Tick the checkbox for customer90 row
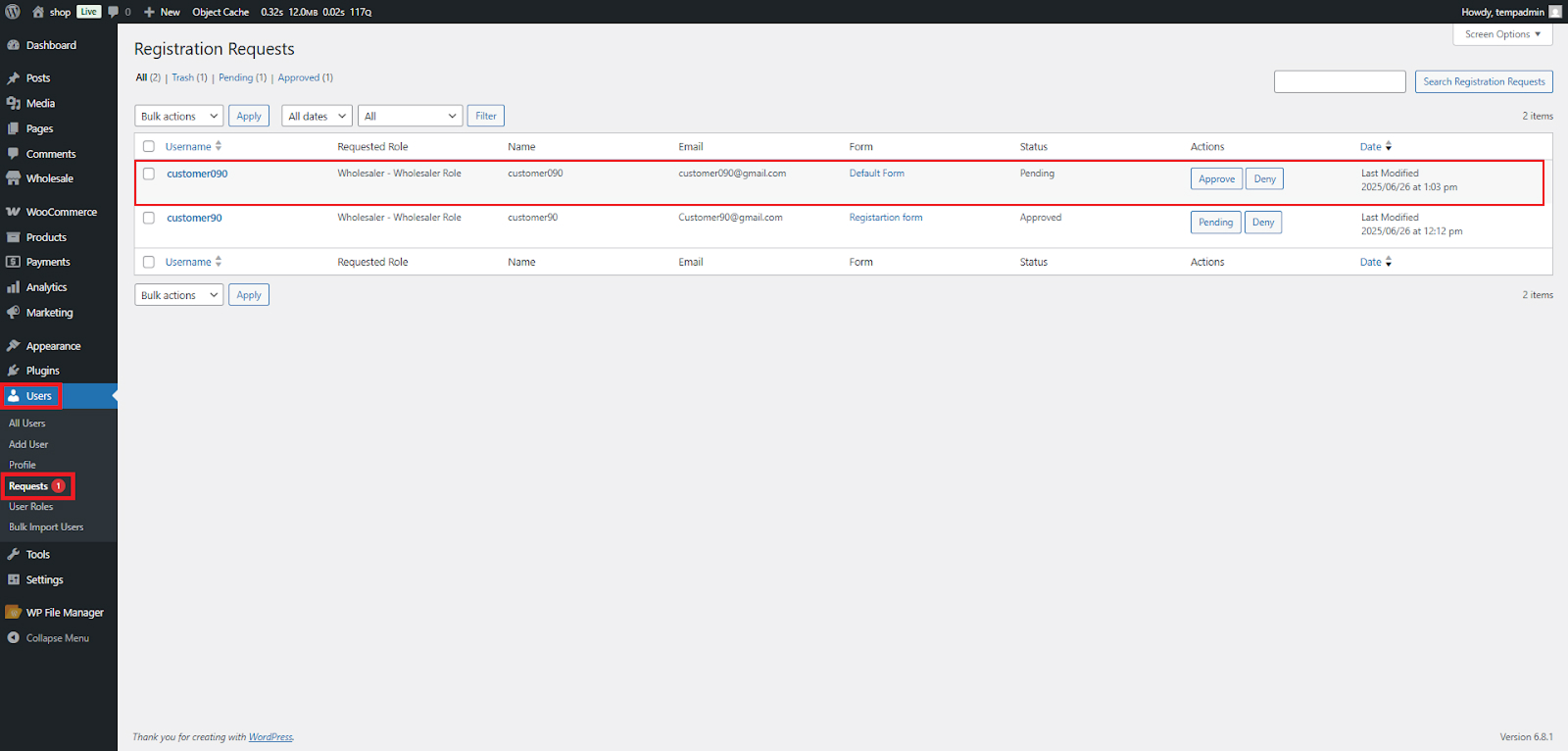The image size is (1568, 751). [149, 218]
